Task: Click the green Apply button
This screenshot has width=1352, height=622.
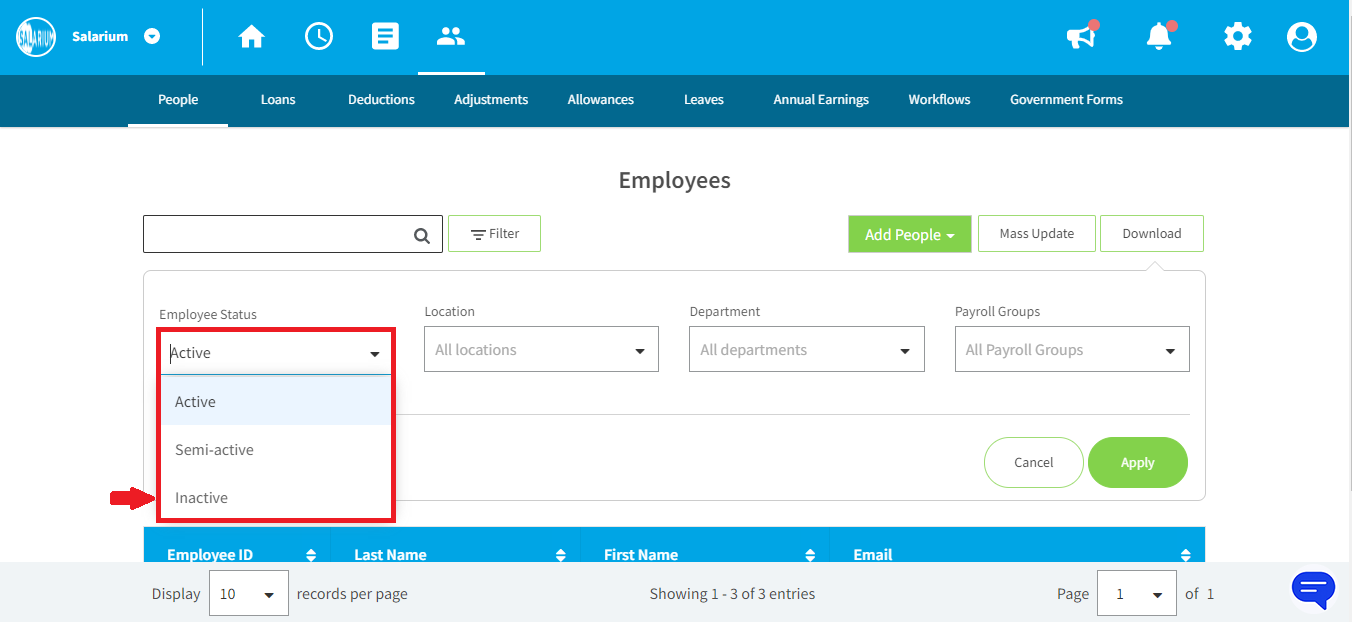Action: 1137,463
